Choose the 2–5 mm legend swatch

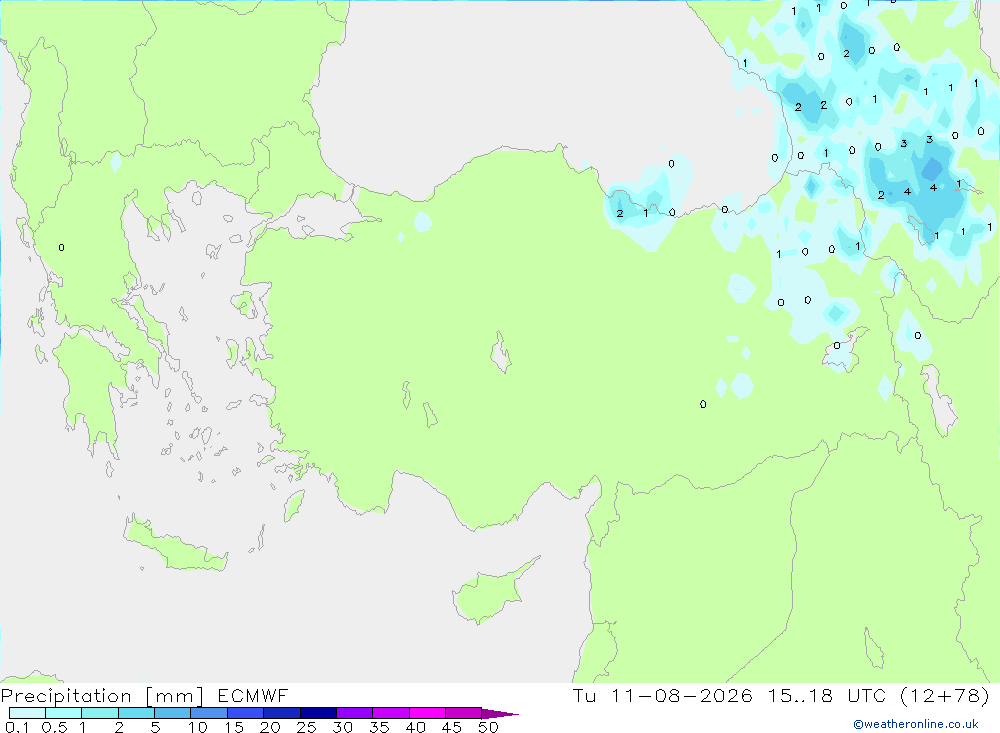(136, 713)
